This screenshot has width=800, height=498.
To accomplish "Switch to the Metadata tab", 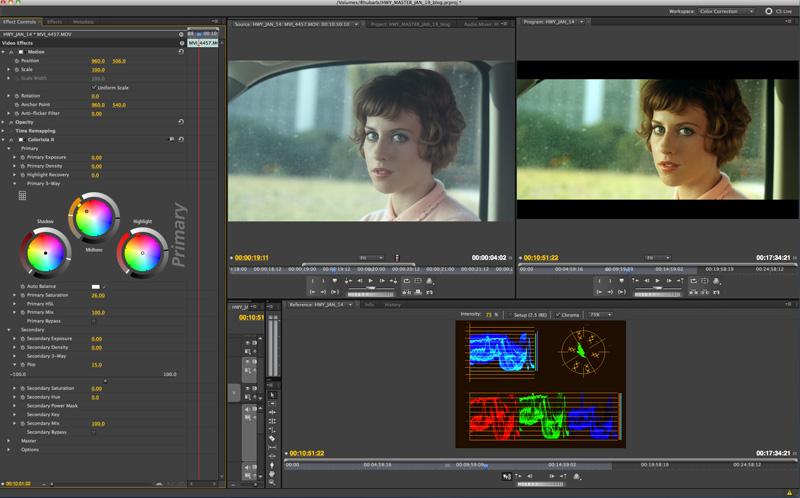I will point(83,21).
